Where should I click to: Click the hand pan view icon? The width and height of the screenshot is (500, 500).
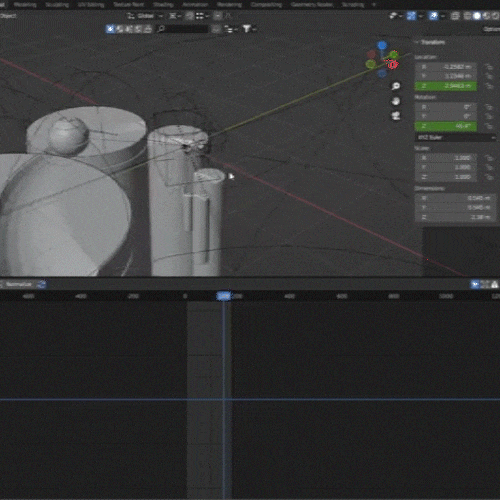point(396,101)
